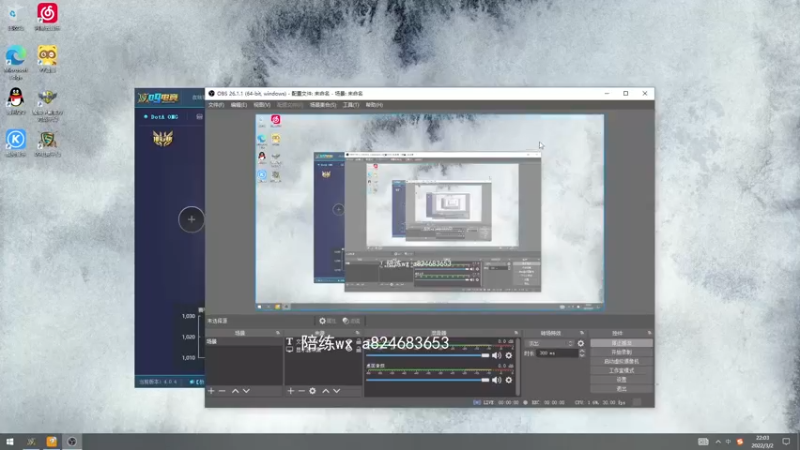Open the Windows Start menu
The width and height of the screenshot is (800, 450).
(10, 442)
